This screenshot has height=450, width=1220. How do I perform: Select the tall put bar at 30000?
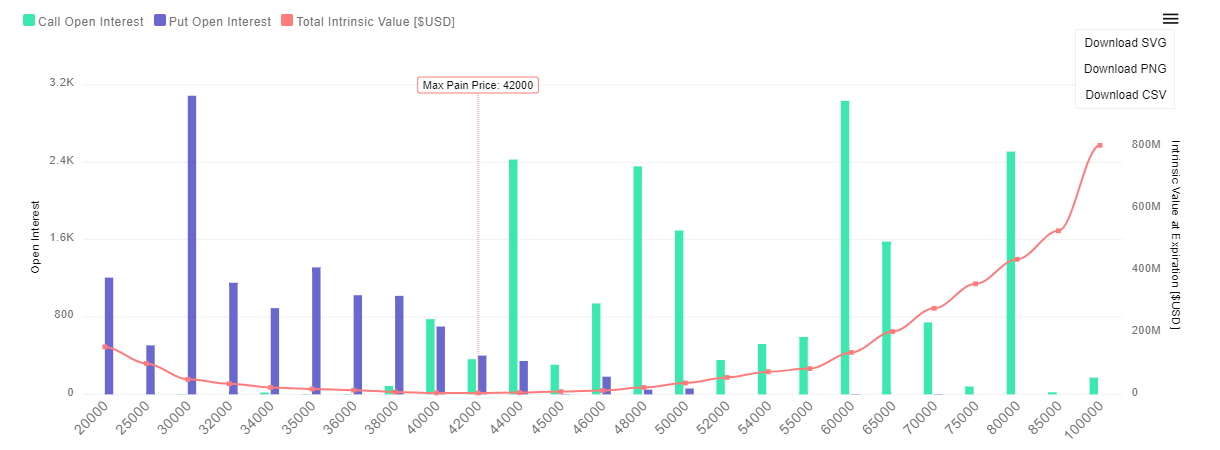pos(192,245)
